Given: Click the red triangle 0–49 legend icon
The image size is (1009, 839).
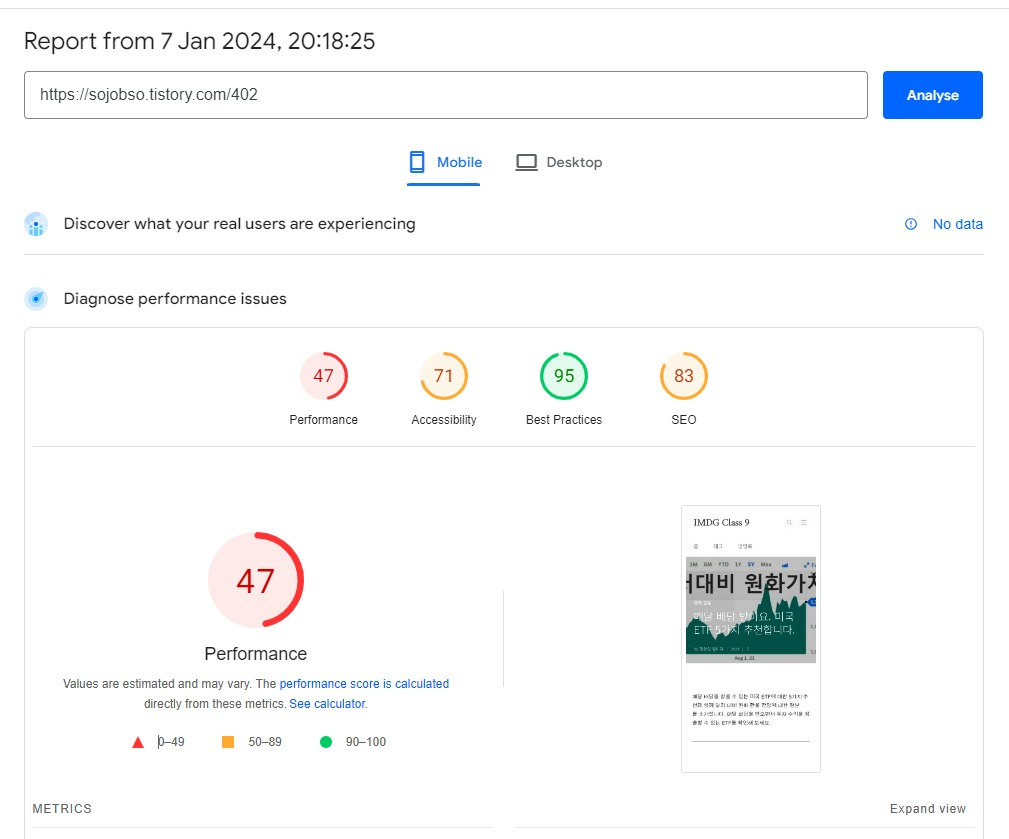Looking at the screenshot, I should [138, 742].
